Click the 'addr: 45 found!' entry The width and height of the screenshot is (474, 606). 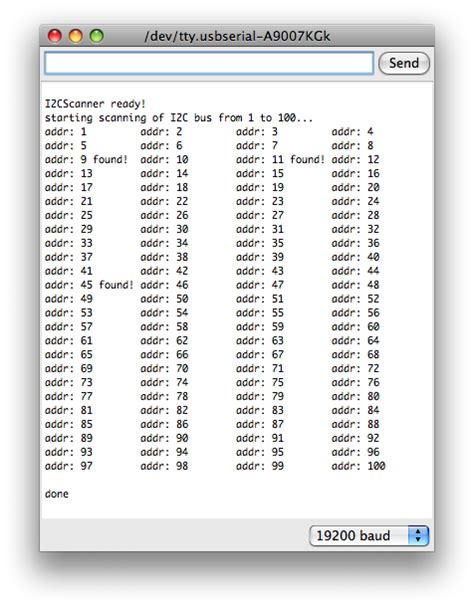click(x=89, y=285)
